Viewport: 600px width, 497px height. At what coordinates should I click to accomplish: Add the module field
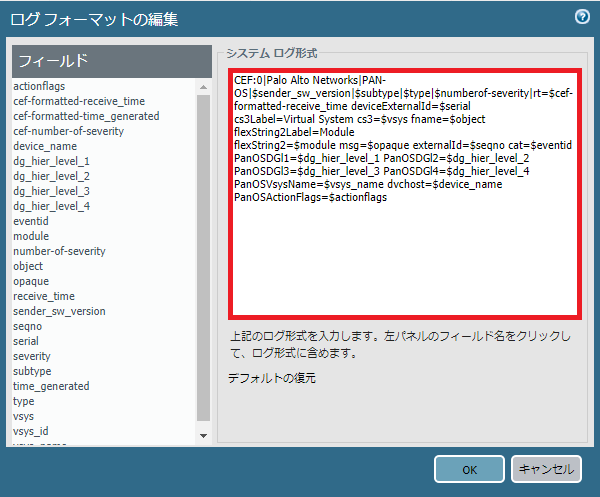(31, 236)
